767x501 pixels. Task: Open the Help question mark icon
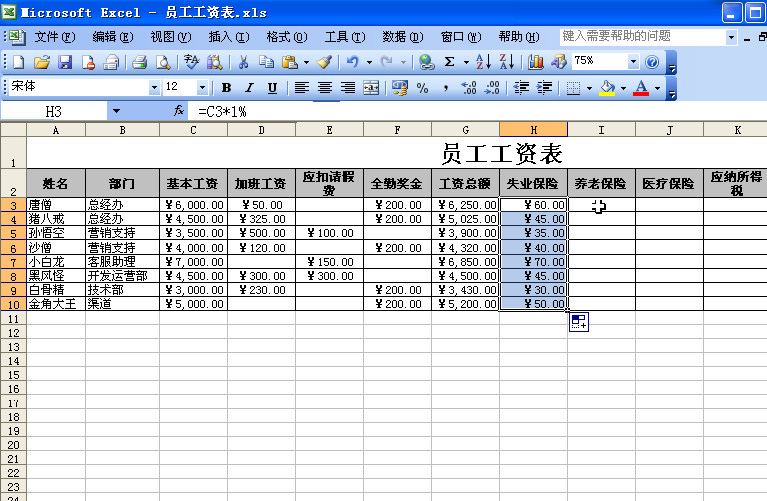[652, 62]
